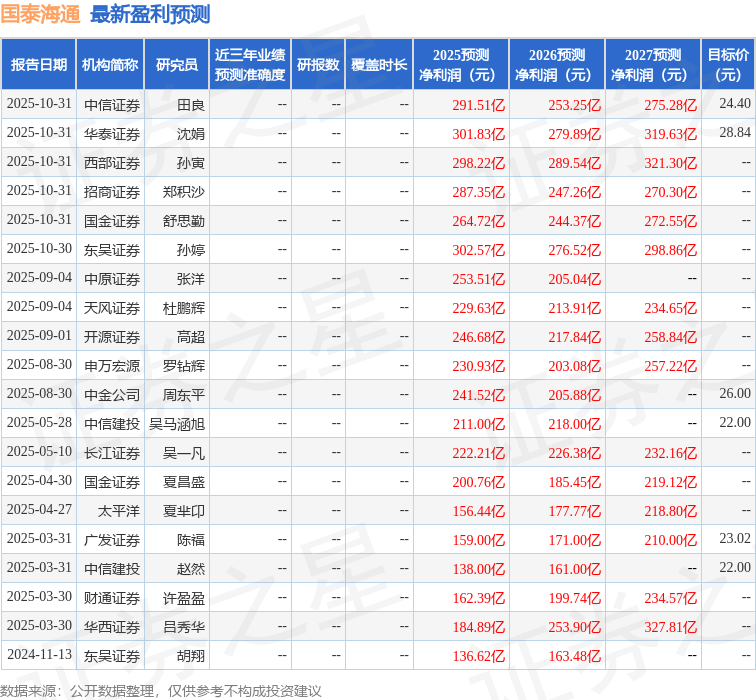Select the 研报数 column header
Viewport: 756px width, 700px height.
pos(318,65)
